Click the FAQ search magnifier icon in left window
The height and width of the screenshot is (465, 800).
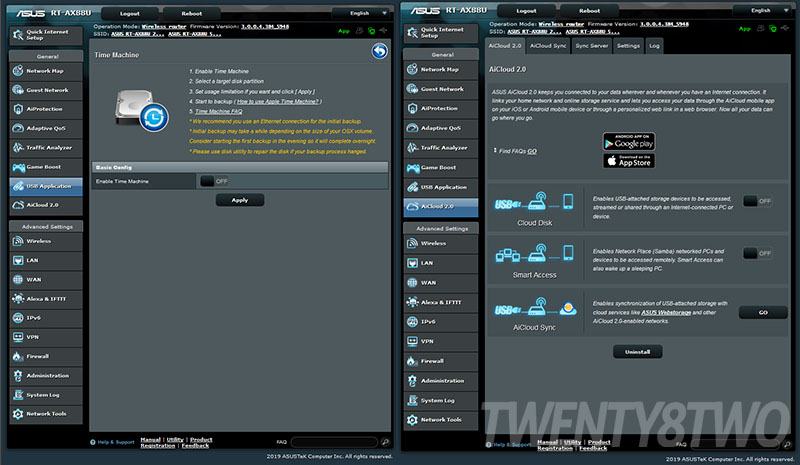(x=386, y=442)
